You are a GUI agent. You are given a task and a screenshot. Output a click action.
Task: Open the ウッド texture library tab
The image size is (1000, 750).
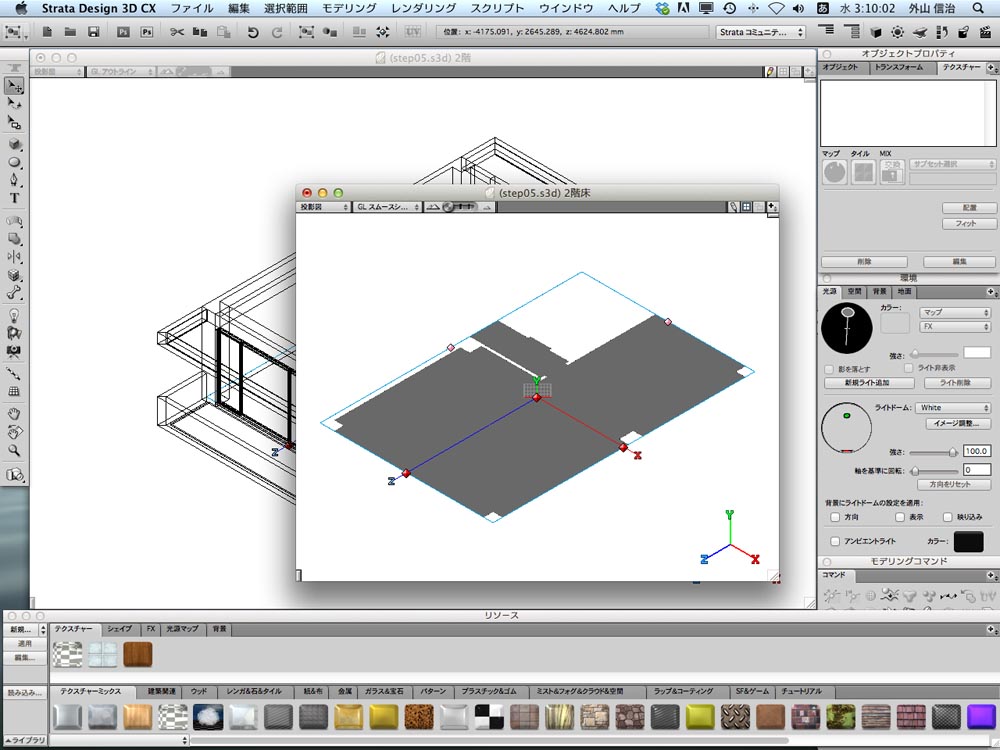tap(199, 691)
